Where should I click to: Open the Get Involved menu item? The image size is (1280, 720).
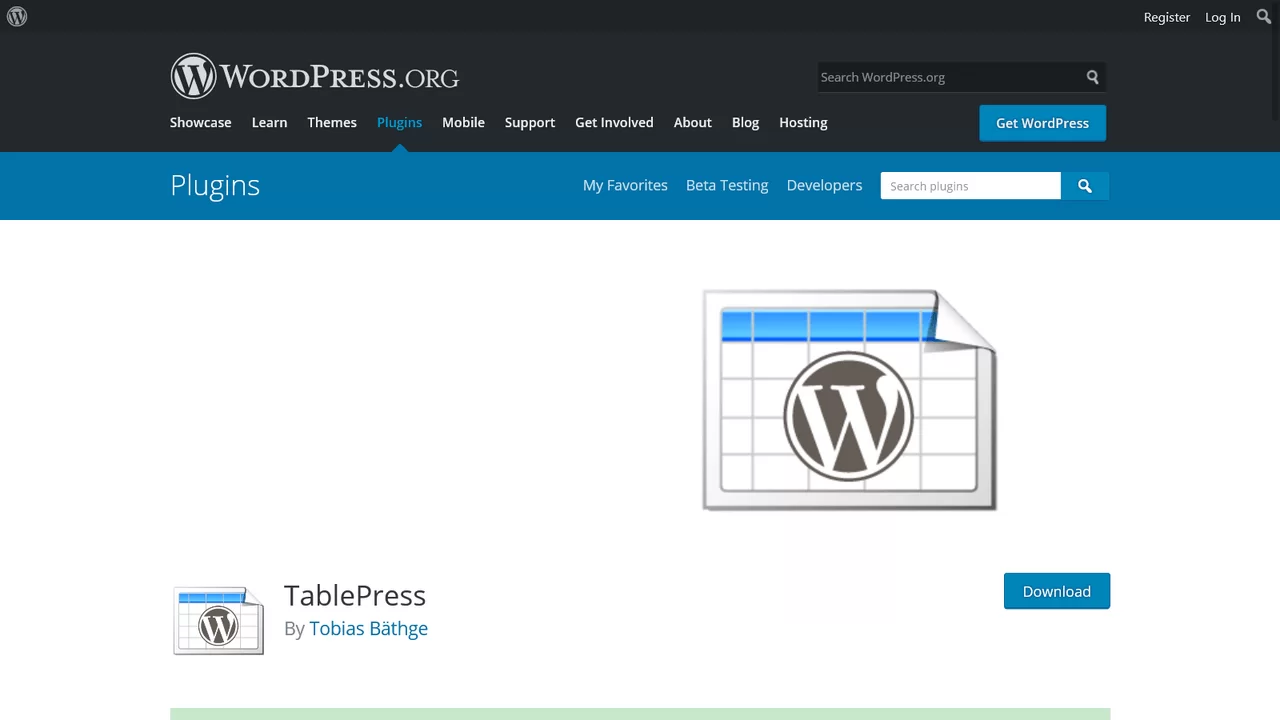click(614, 122)
